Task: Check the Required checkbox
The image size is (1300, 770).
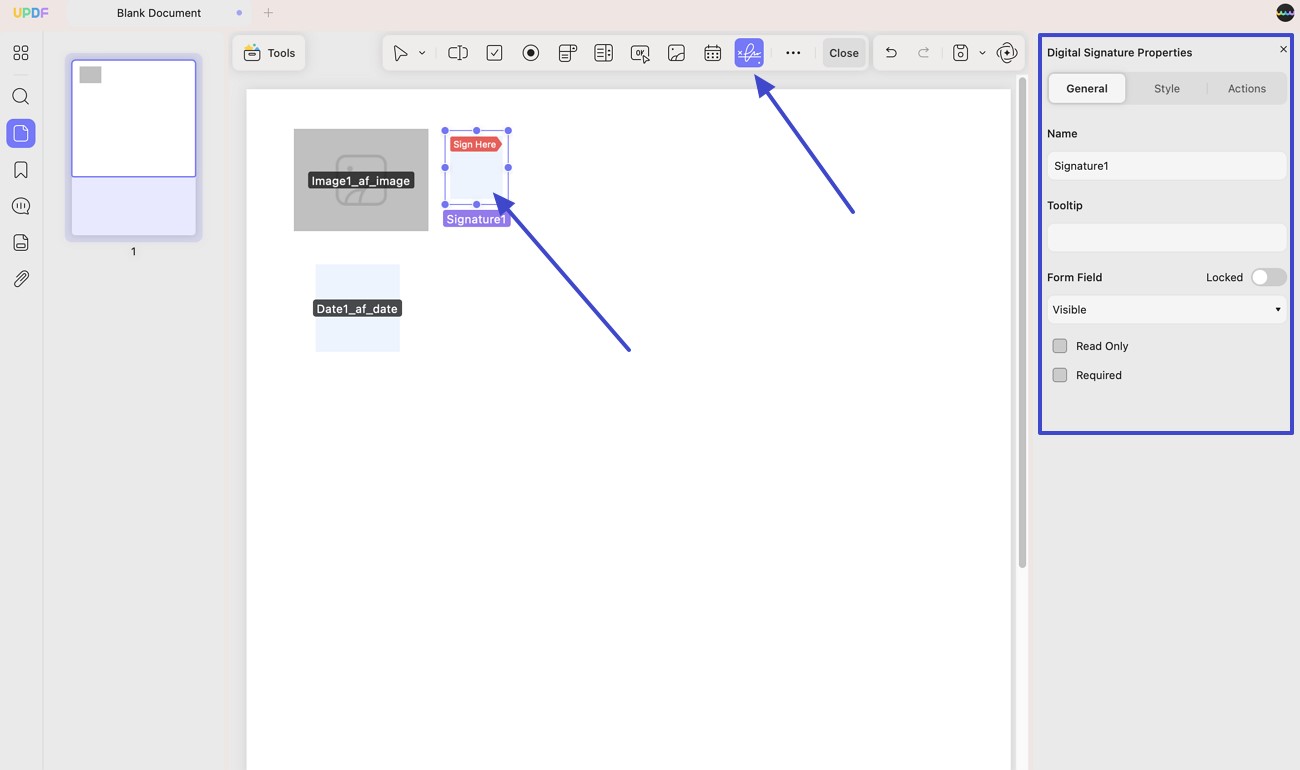Action: click(1060, 375)
